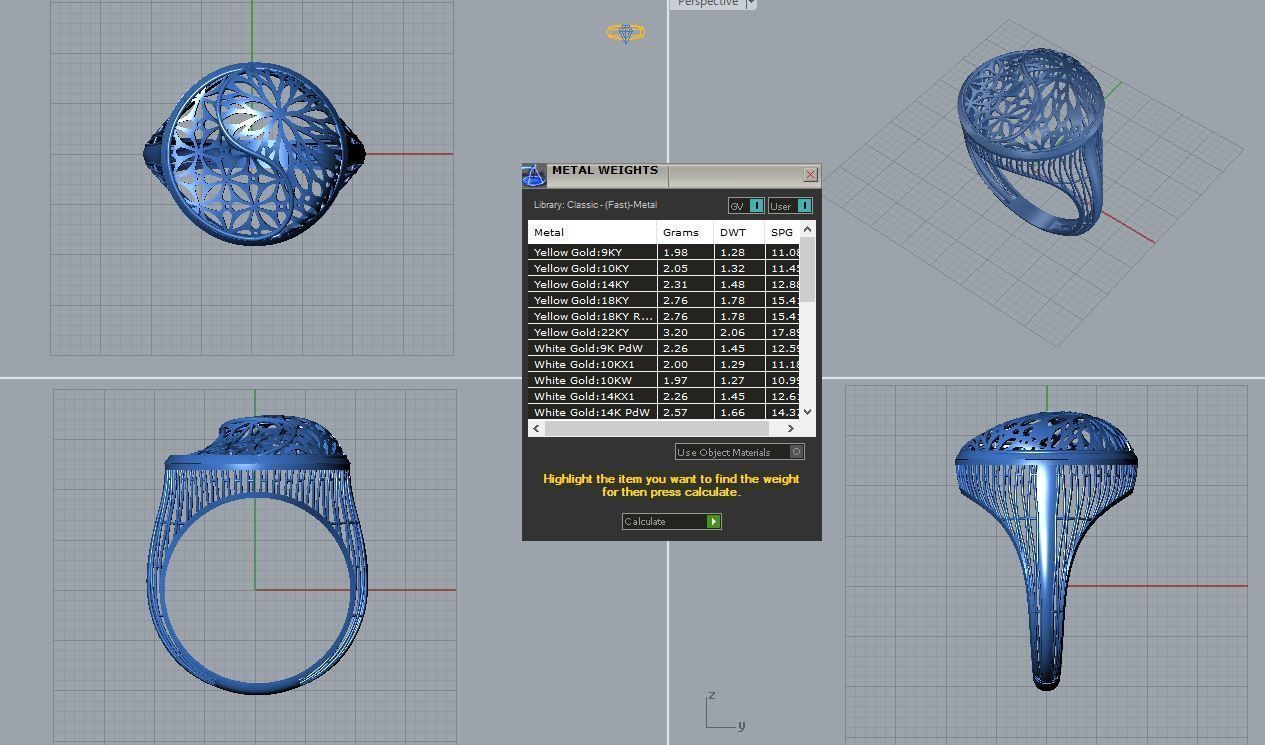Click the ring model in Top viewport
Screen dimensions: 1265x745
(x=255, y=154)
